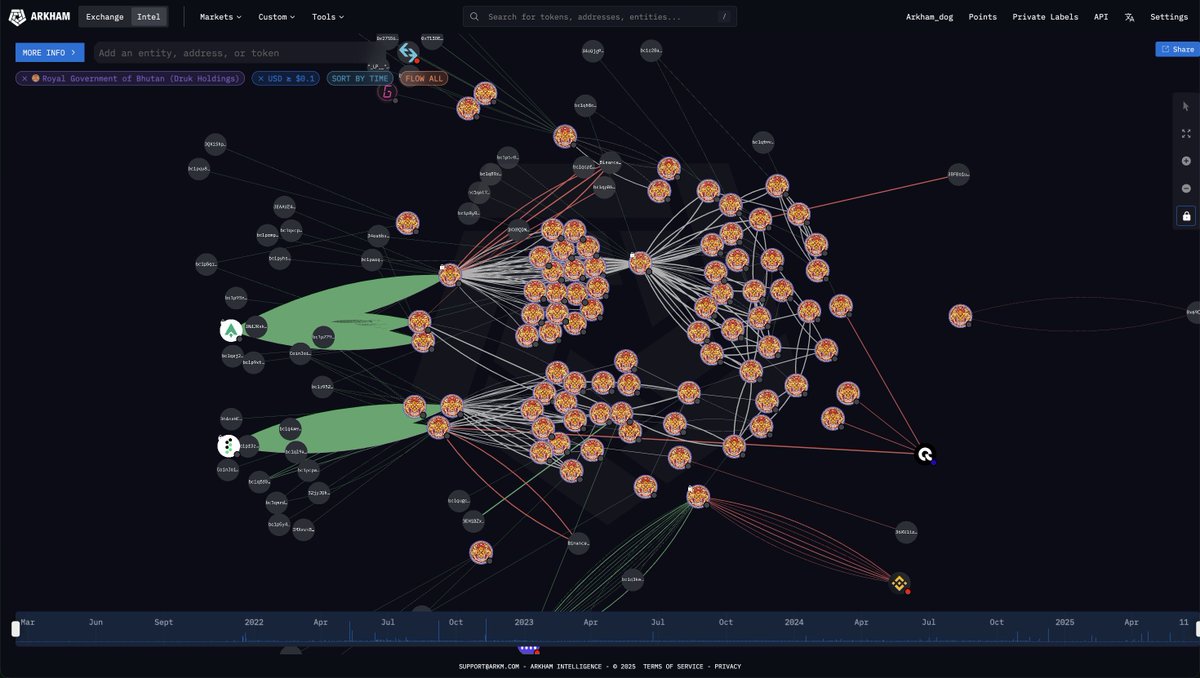The height and width of the screenshot is (678, 1200).
Task: Select the blue arrows logo node
Action: click(407, 51)
